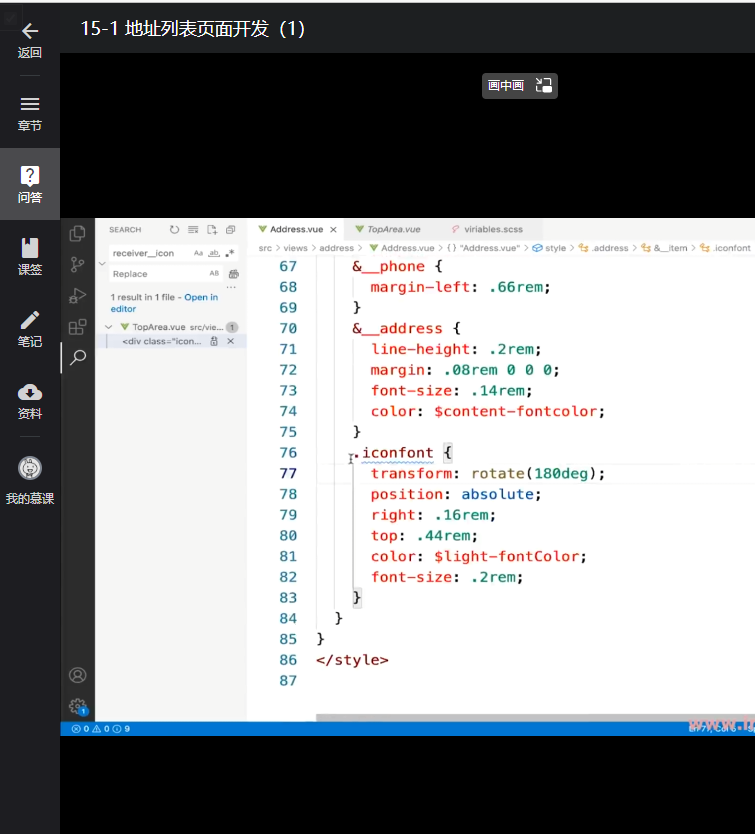Collapse the Replace field chevron
Image resolution: width=755 pixels, height=834 pixels.
[x=102, y=264]
